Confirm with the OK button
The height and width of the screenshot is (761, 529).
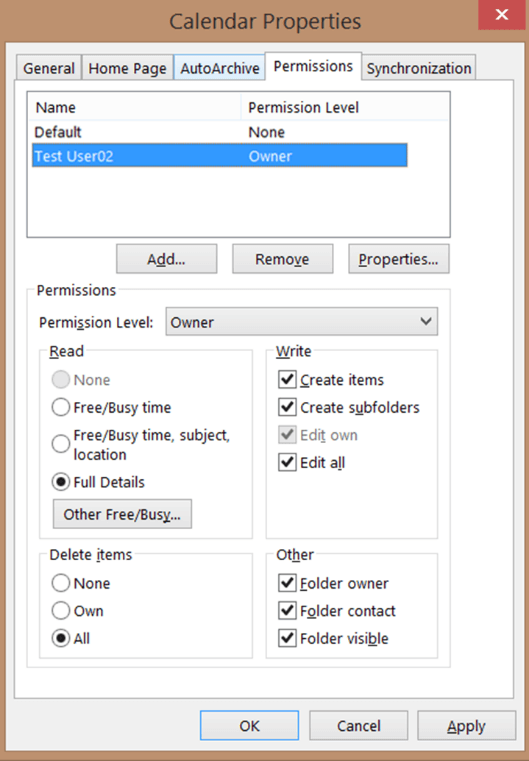tap(249, 726)
